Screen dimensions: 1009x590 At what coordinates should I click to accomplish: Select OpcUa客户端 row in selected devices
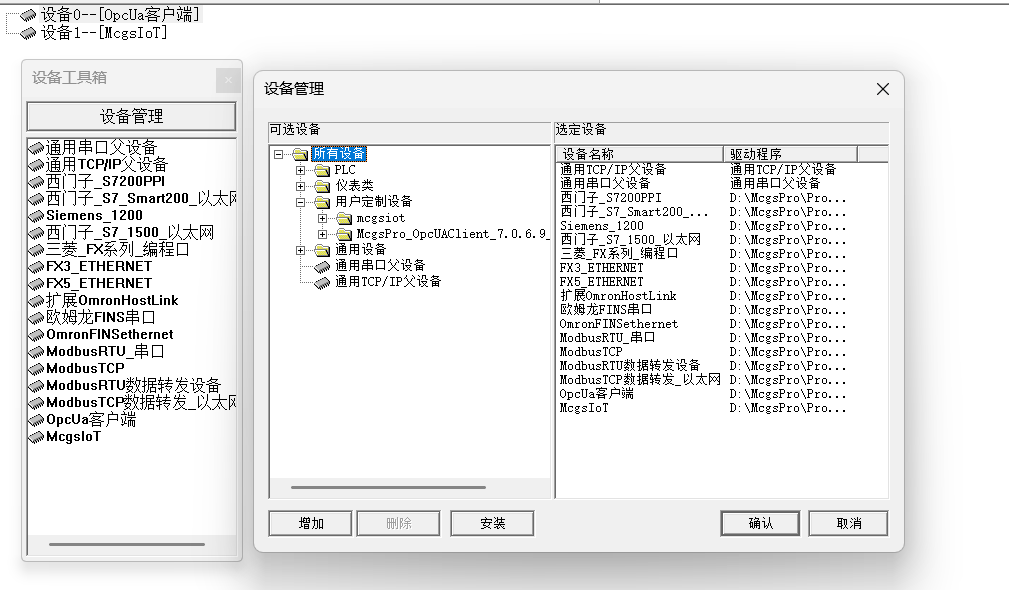click(722, 394)
